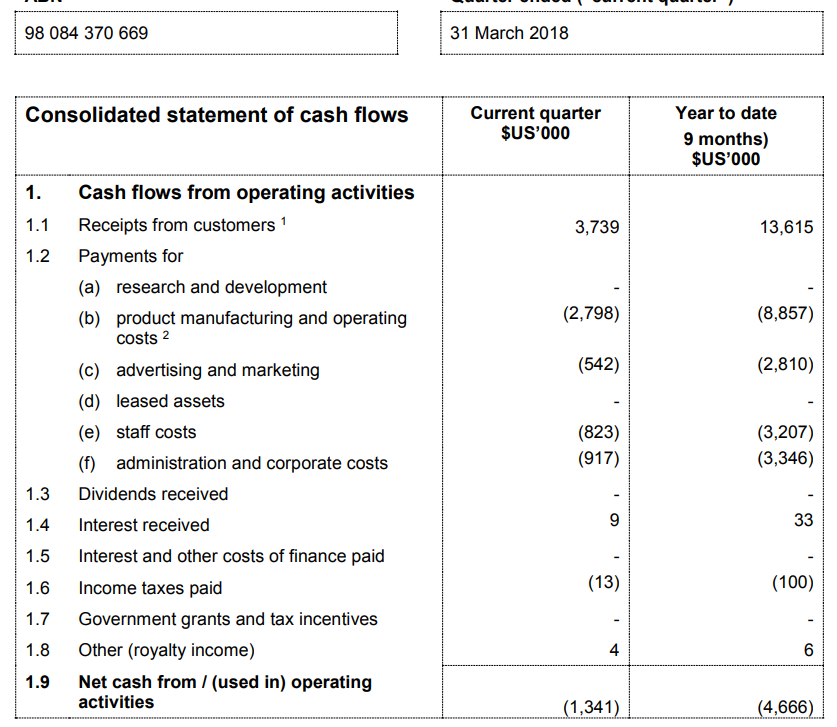The width and height of the screenshot is (837, 727).
Task: Click footnote marker 1 after Receipts from customers
Action: pos(284,221)
